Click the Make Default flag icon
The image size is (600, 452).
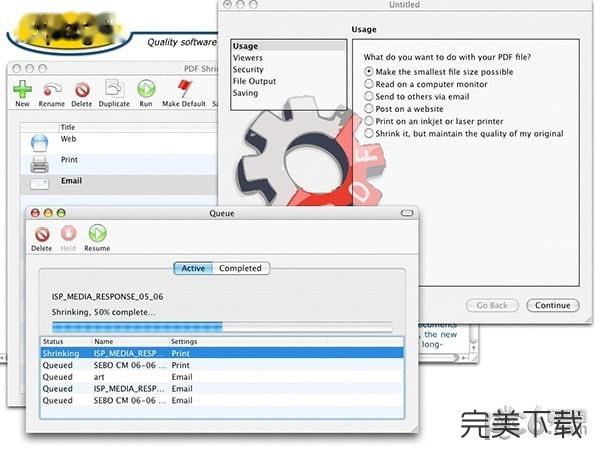[x=184, y=89]
